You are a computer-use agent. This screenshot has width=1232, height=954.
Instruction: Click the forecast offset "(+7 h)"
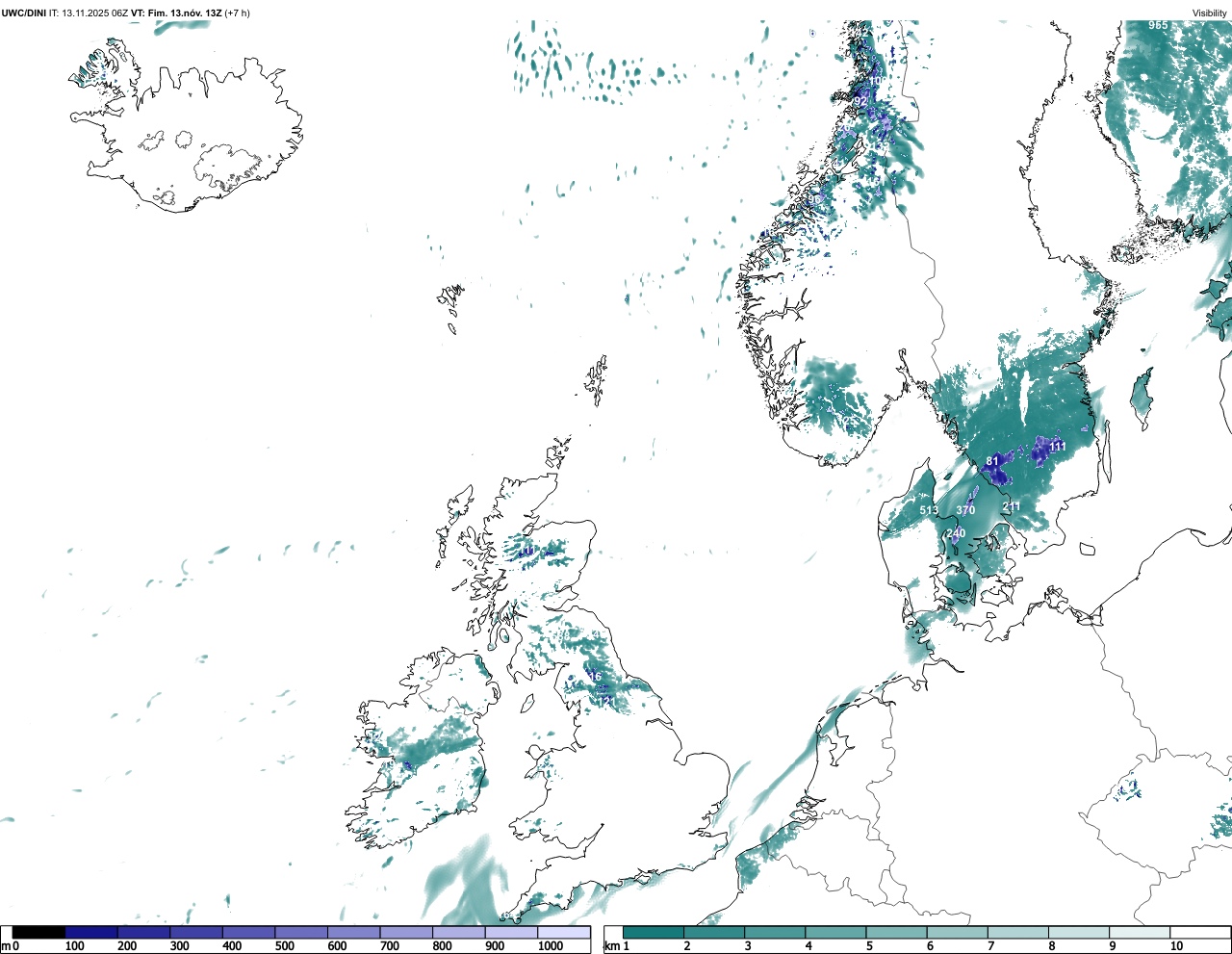[x=238, y=13]
